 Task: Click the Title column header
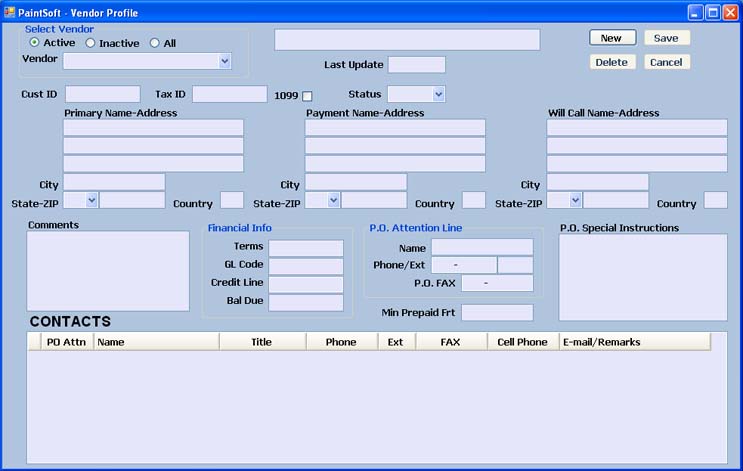pyautogui.click(x=263, y=342)
